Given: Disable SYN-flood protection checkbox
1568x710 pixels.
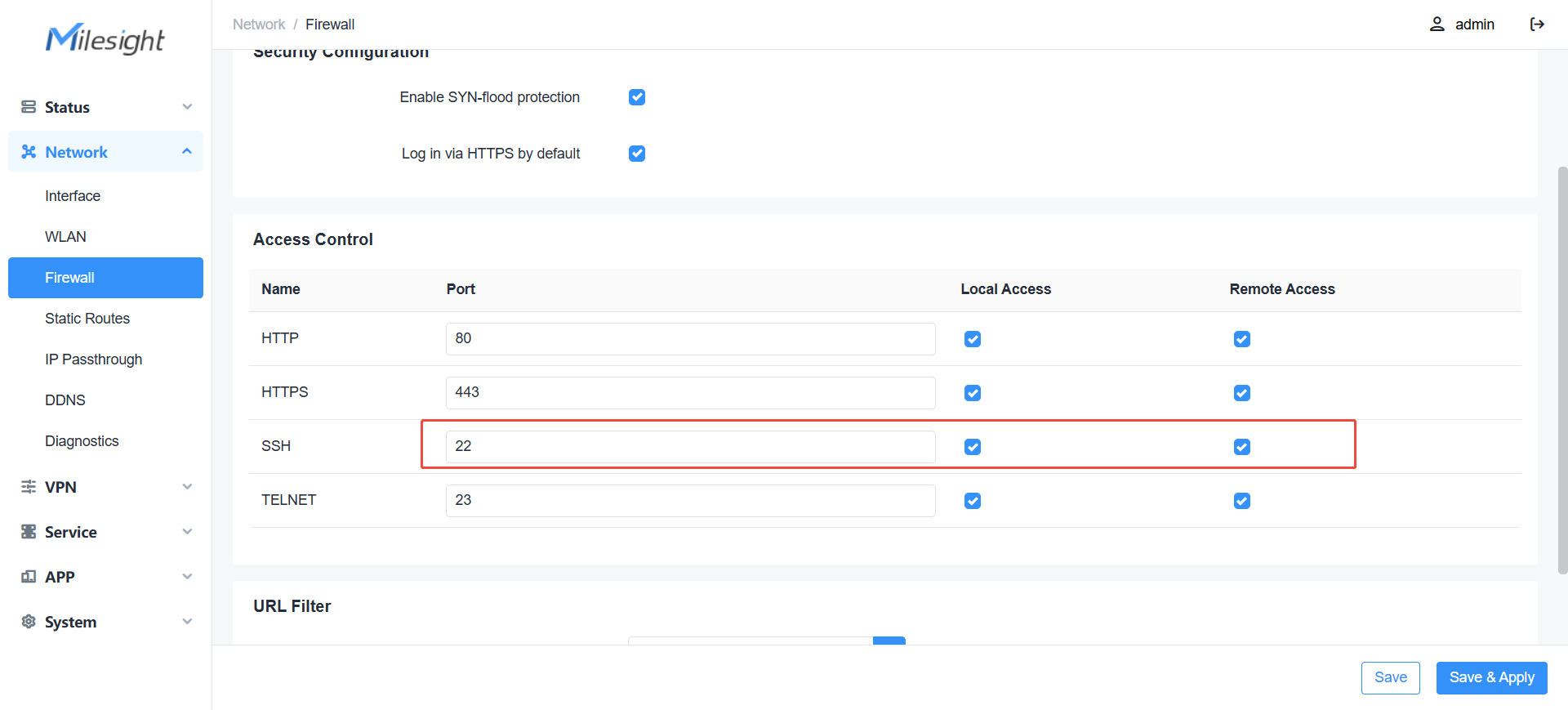Looking at the screenshot, I should pos(637,97).
